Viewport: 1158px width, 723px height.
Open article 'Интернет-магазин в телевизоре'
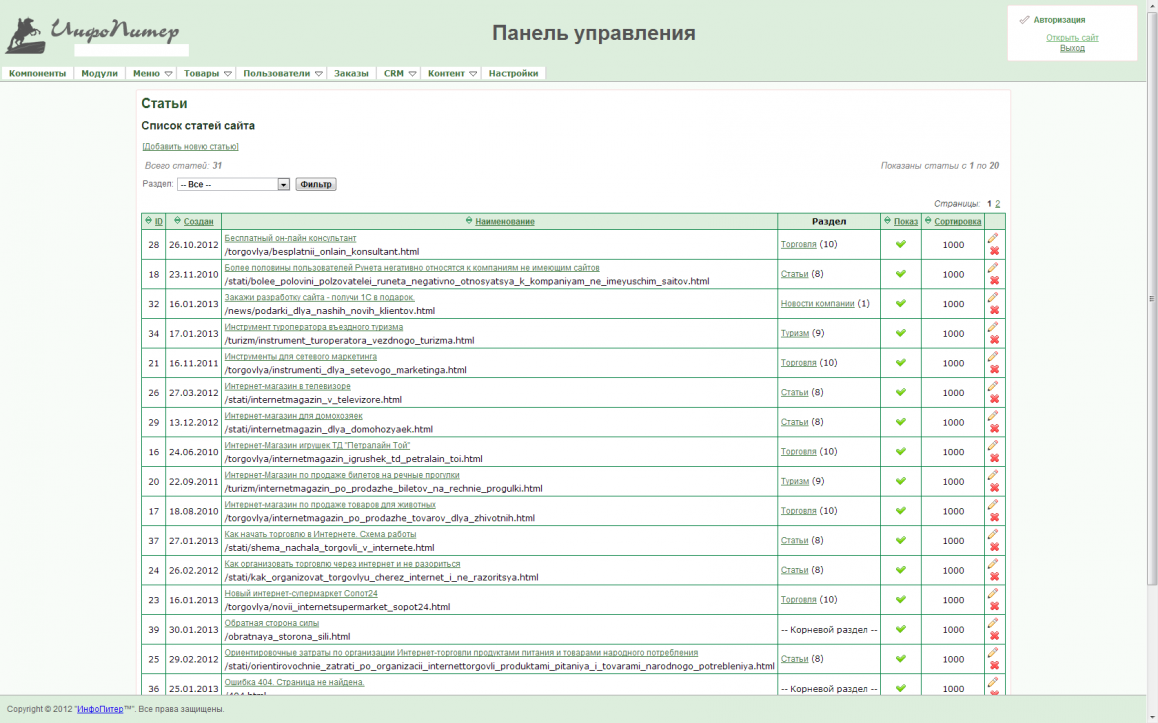287,386
